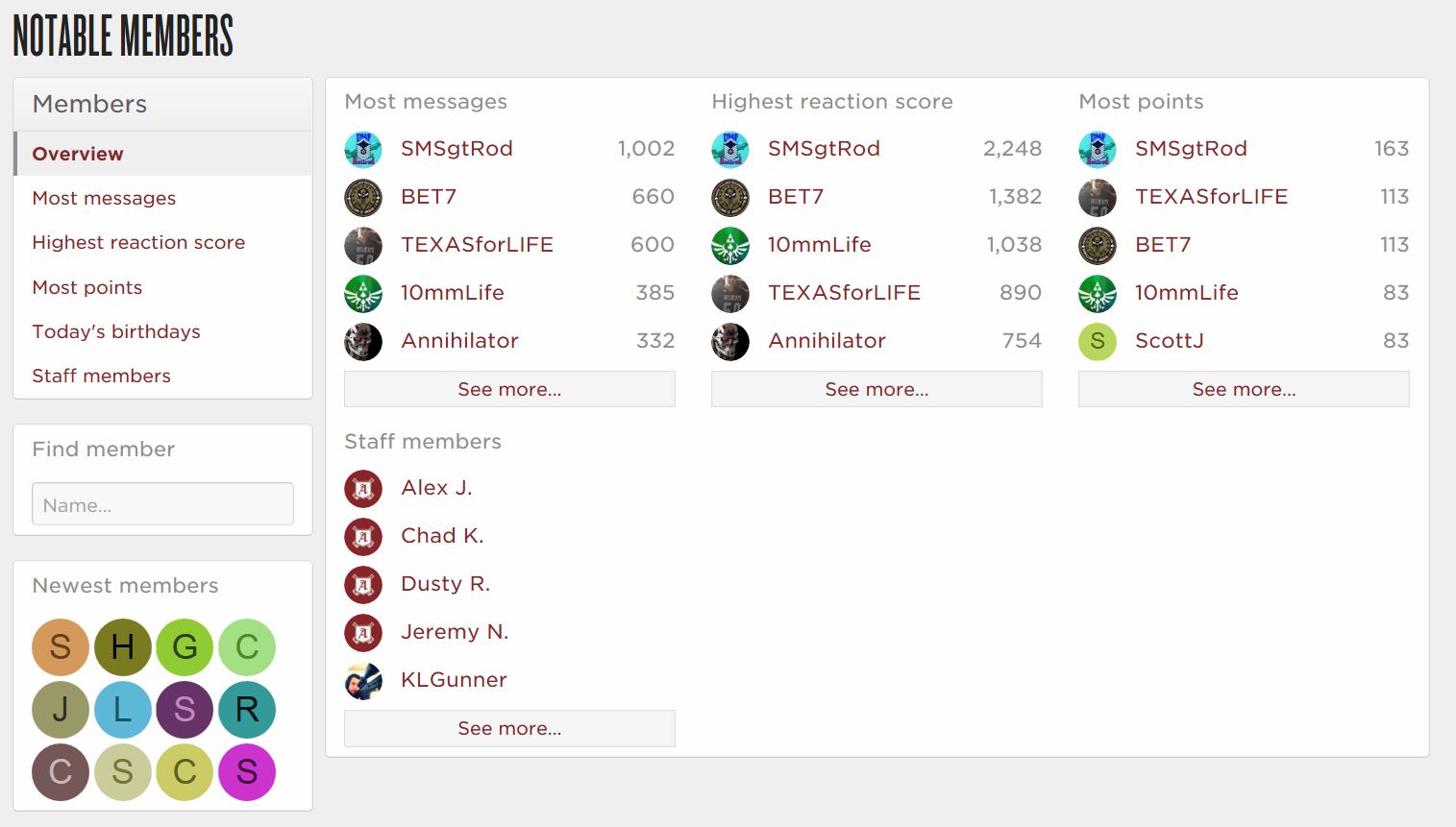Select the Overview sidebar item
This screenshot has width=1456, height=827.
tap(78, 154)
